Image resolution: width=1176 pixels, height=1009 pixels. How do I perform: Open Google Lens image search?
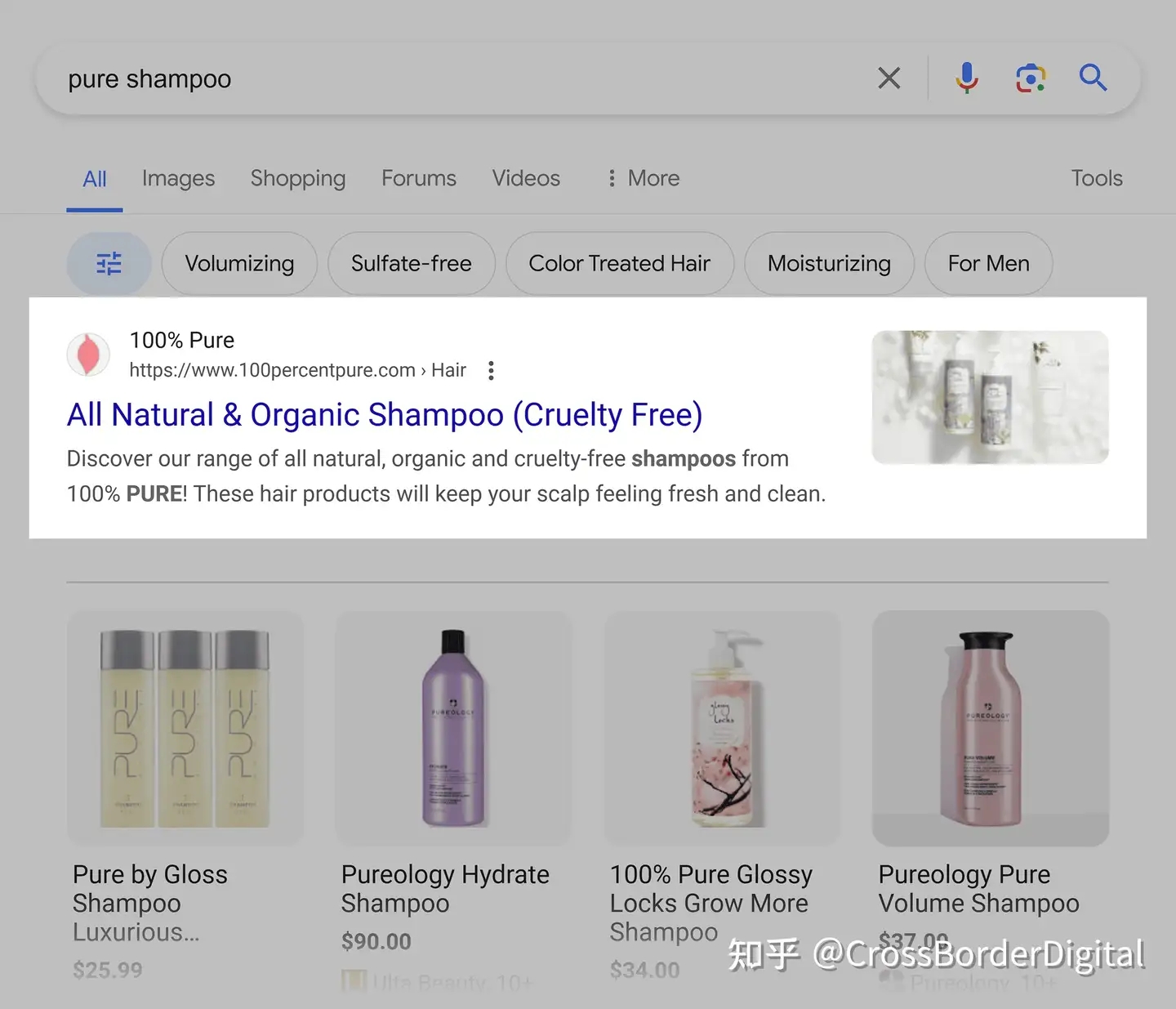(x=1031, y=78)
